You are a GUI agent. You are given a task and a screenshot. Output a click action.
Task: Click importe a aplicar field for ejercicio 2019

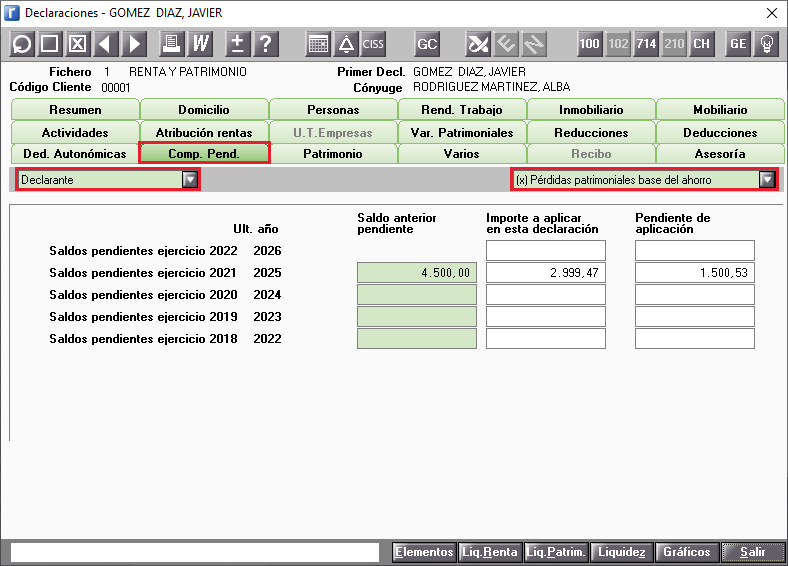[546, 317]
